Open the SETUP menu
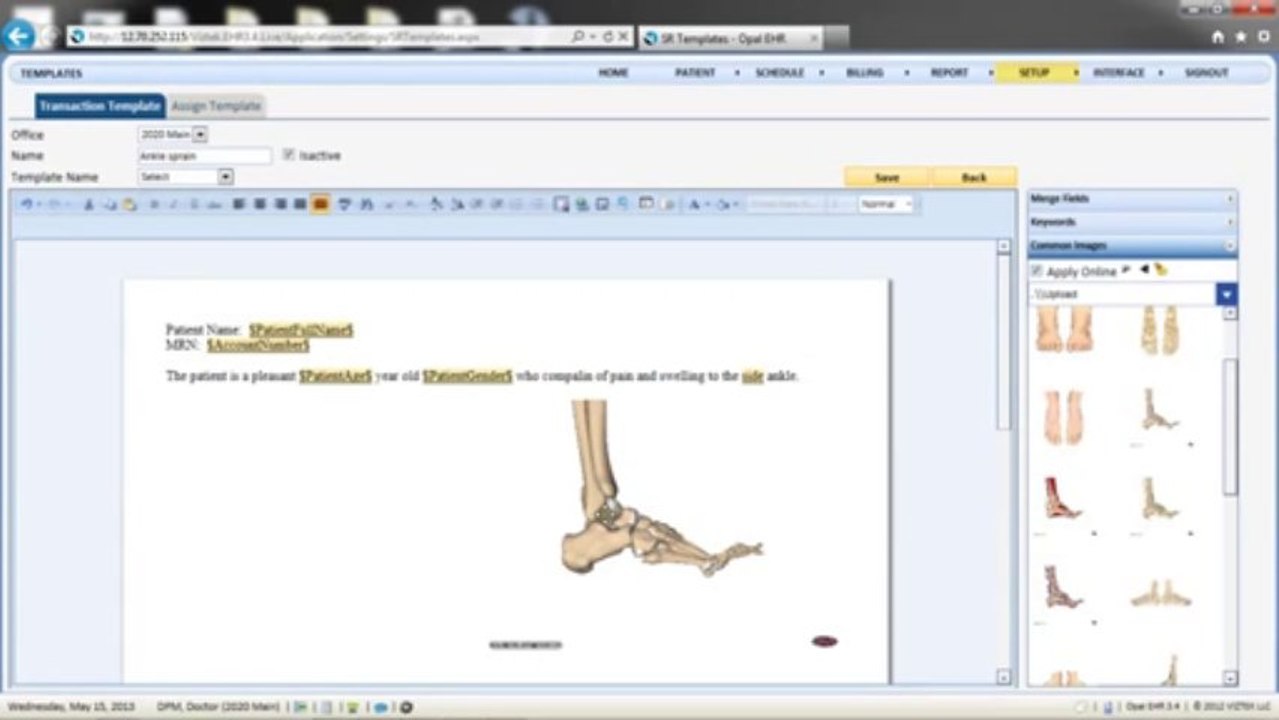 click(1034, 73)
